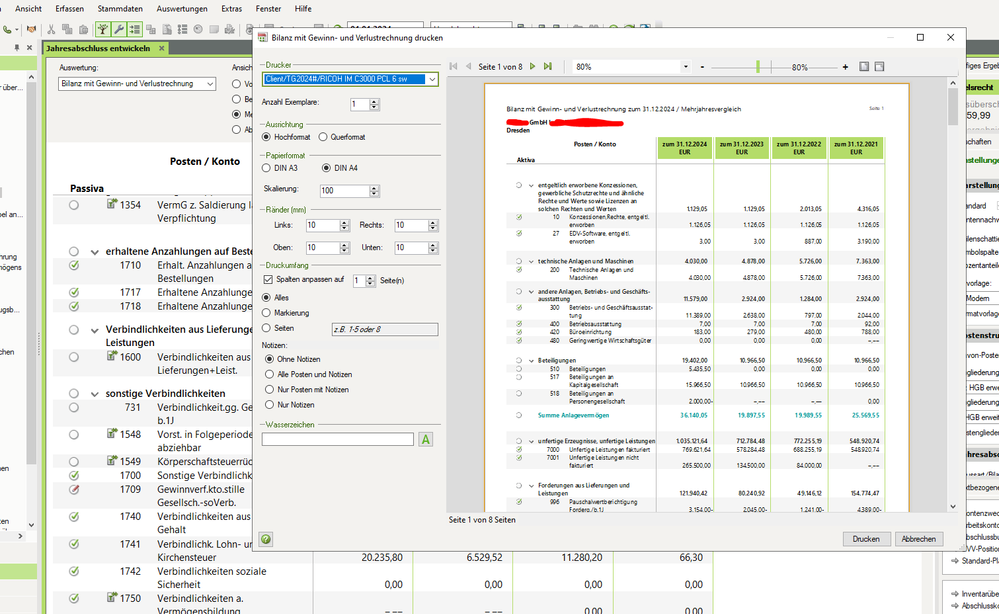Select Nur Notizen option
This screenshot has width=999, height=614.
pos(270,404)
